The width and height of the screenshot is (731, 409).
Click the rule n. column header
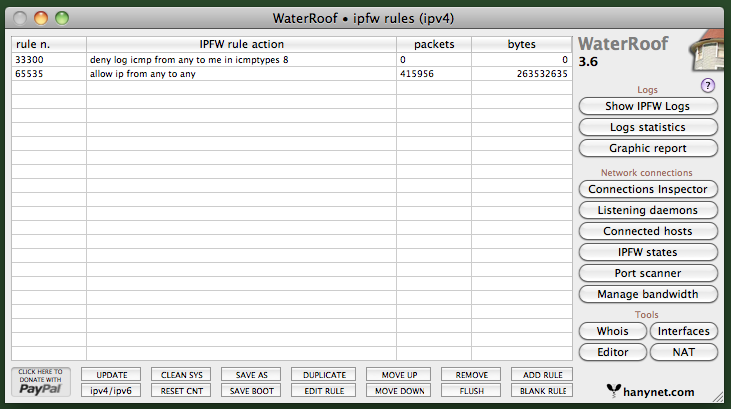[x=49, y=44]
